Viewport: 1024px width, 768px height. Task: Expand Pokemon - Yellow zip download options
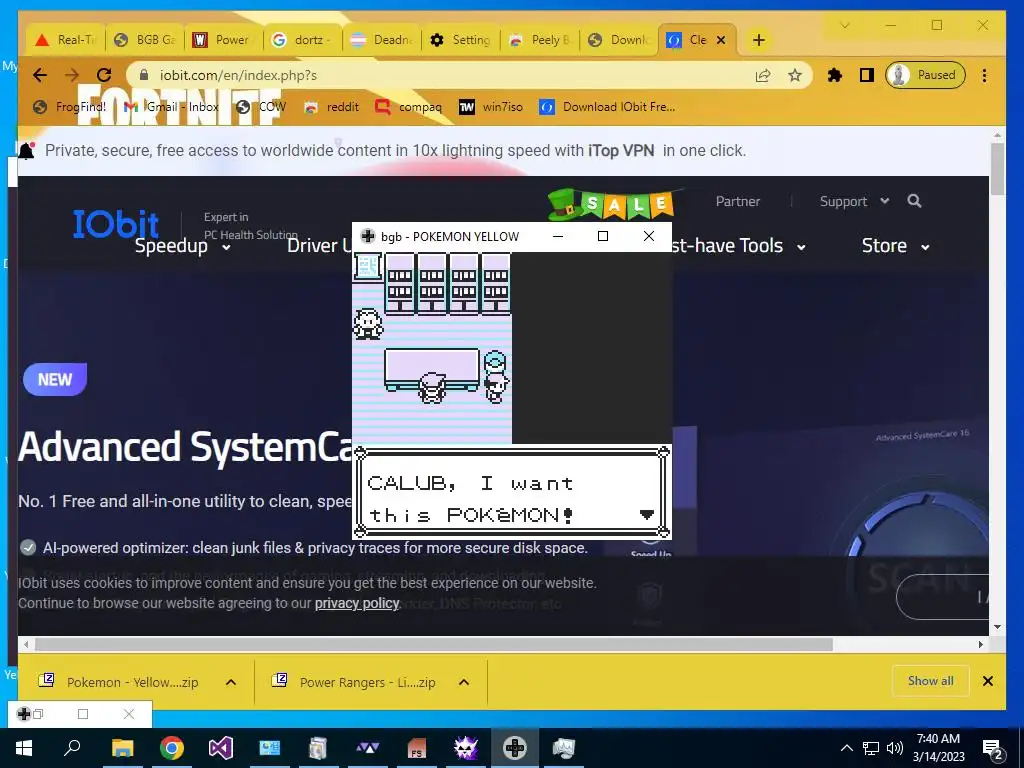tap(231, 682)
